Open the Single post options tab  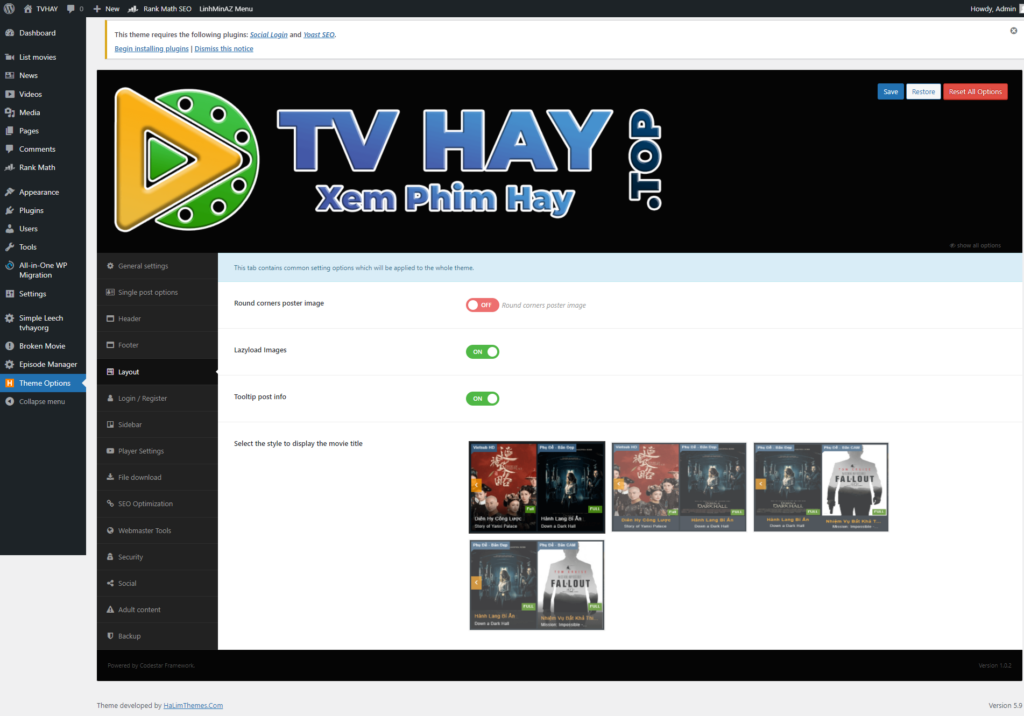click(x=157, y=292)
